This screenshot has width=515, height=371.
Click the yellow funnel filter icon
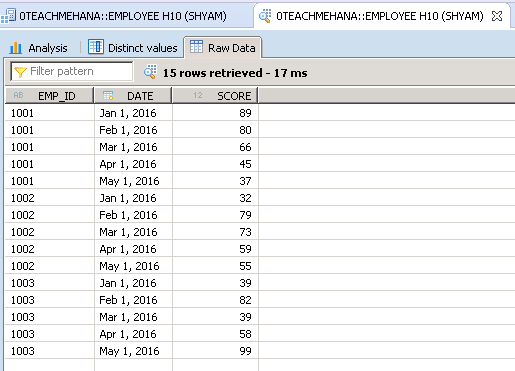pyautogui.click(x=20, y=72)
